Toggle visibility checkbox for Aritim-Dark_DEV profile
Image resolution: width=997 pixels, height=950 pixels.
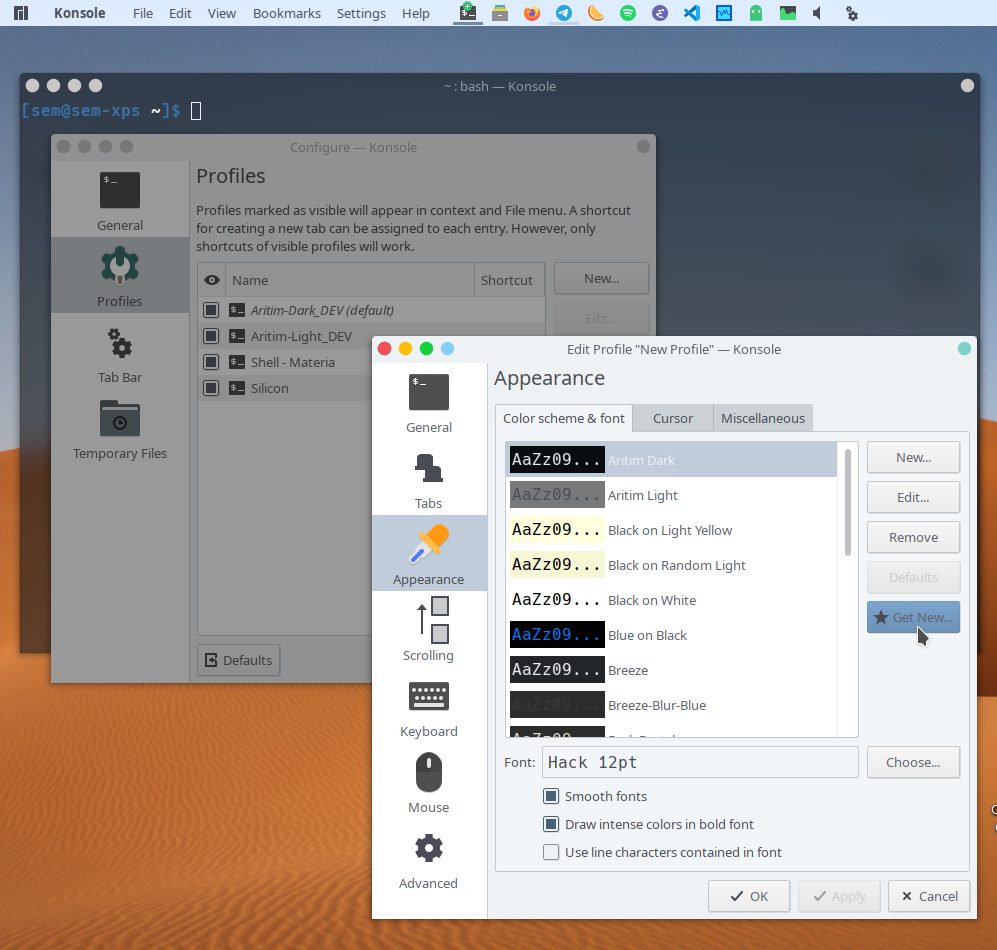click(211, 310)
